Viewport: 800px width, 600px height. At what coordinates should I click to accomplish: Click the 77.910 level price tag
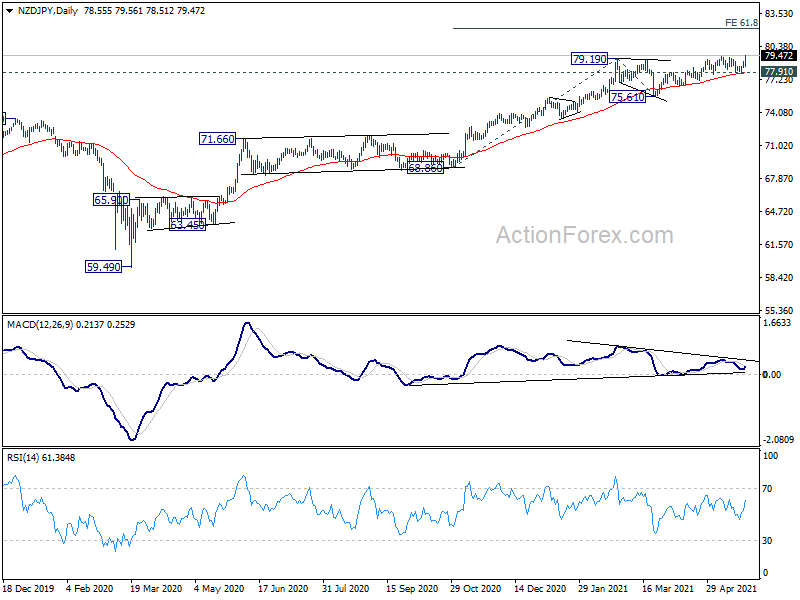[779, 72]
